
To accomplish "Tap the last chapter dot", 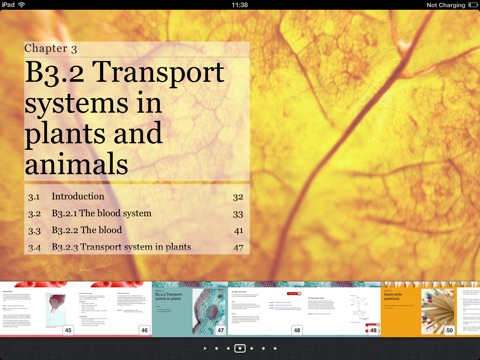I will click(x=275, y=348).
